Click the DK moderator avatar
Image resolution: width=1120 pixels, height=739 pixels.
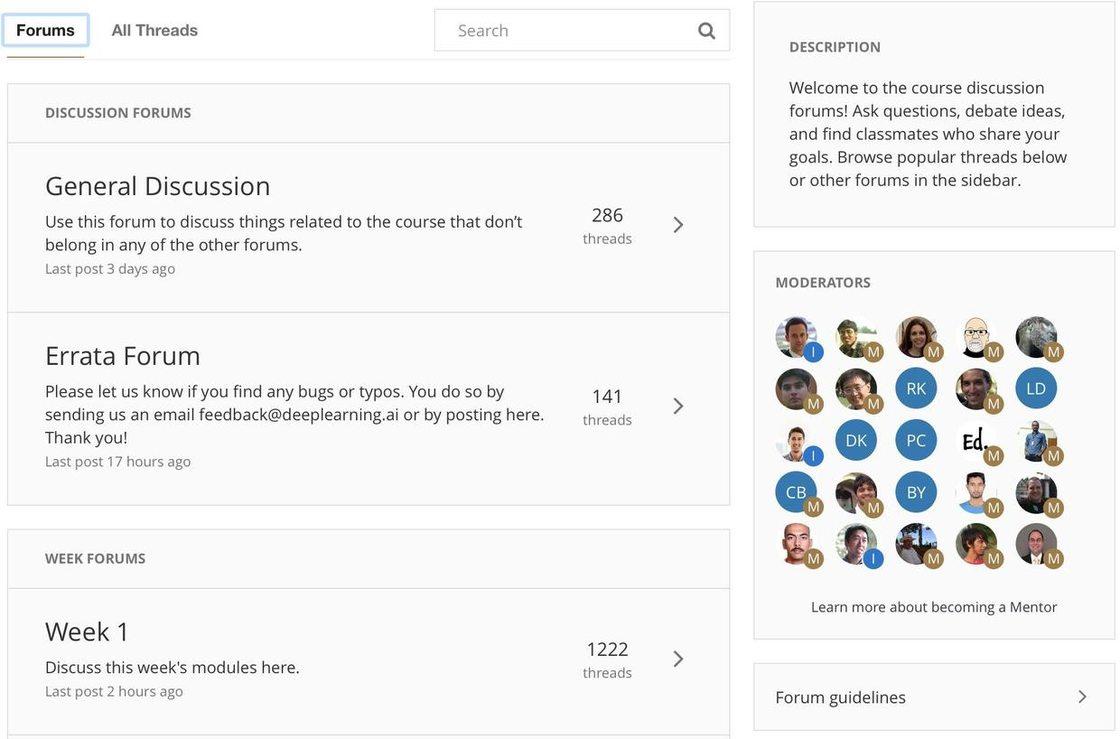click(856, 440)
